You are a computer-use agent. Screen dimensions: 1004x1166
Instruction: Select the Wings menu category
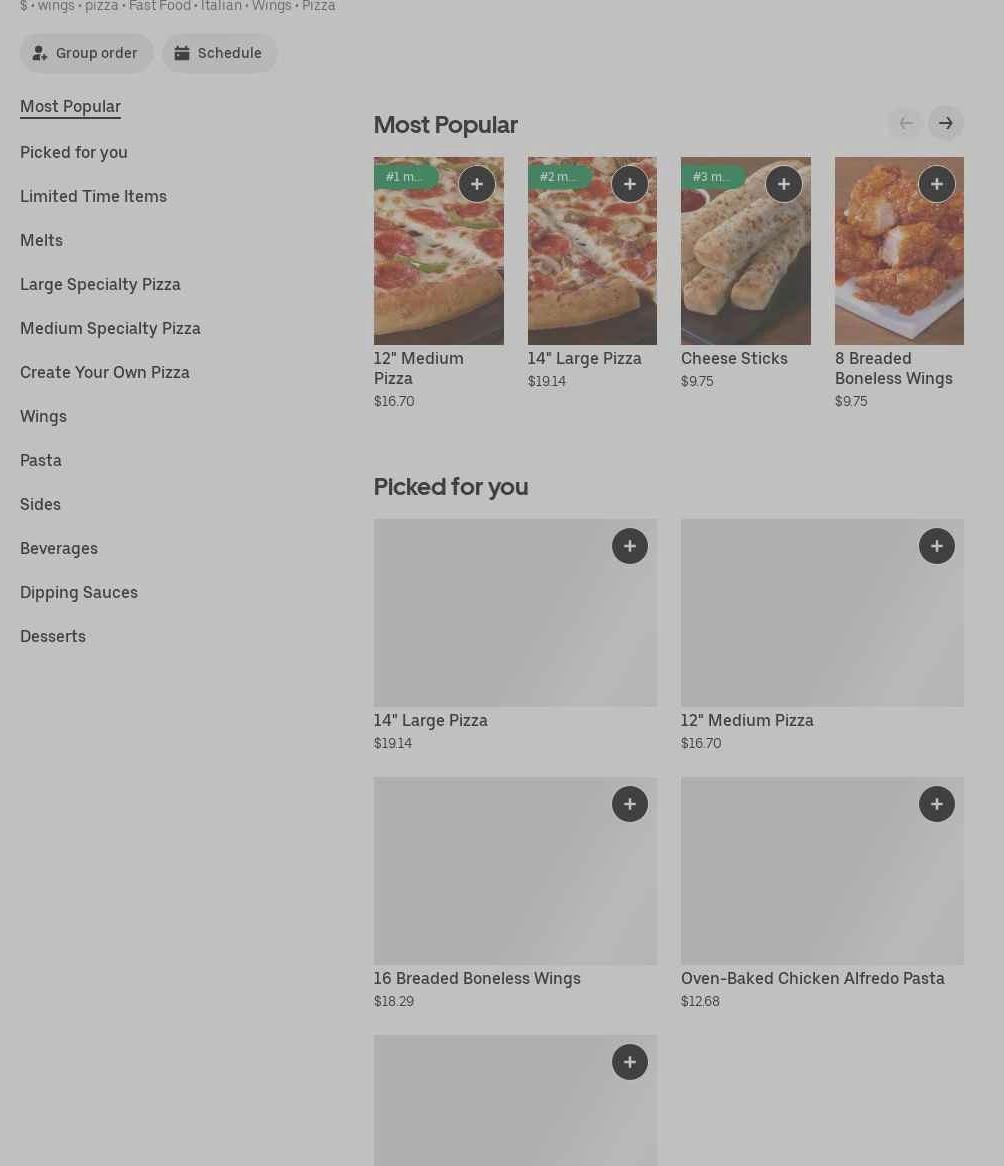(x=43, y=416)
